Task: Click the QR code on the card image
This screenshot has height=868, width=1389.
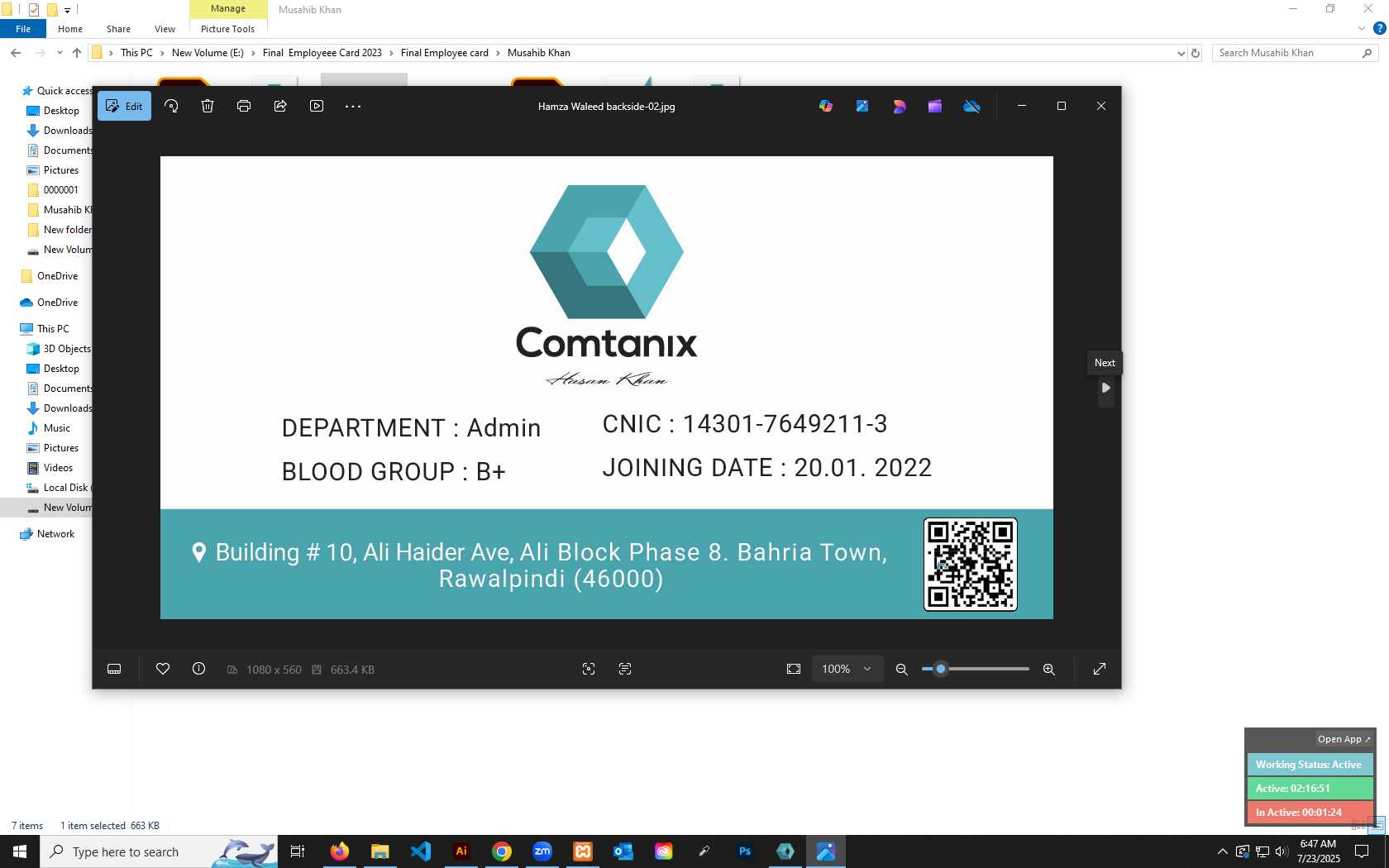Action: pyautogui.click(x=971, y=565)
